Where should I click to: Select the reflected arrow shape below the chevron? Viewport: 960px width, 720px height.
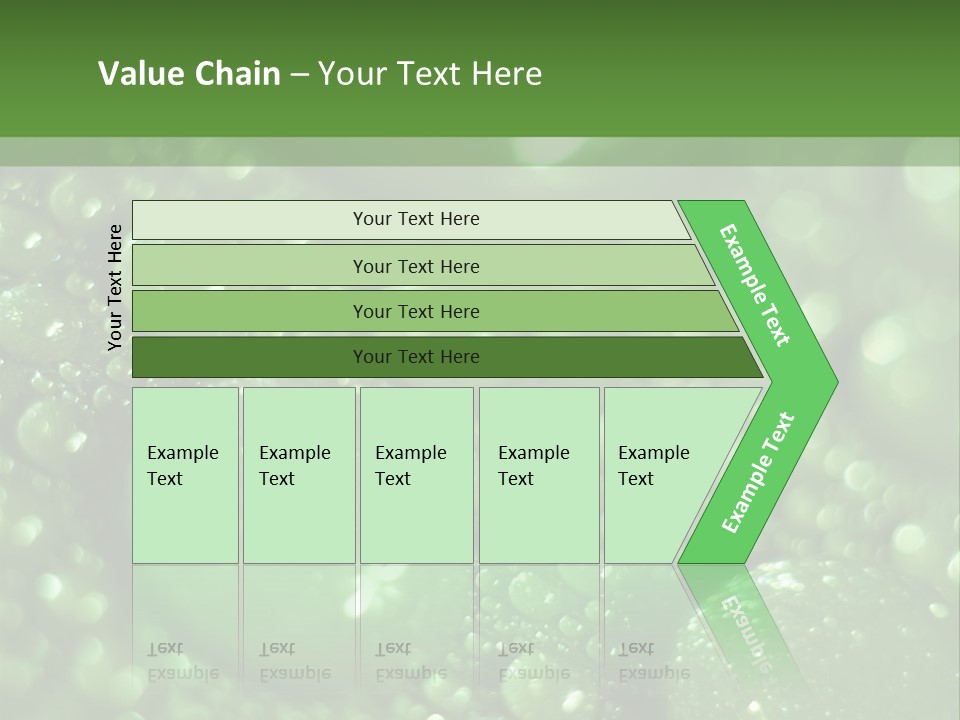point(738,621)
